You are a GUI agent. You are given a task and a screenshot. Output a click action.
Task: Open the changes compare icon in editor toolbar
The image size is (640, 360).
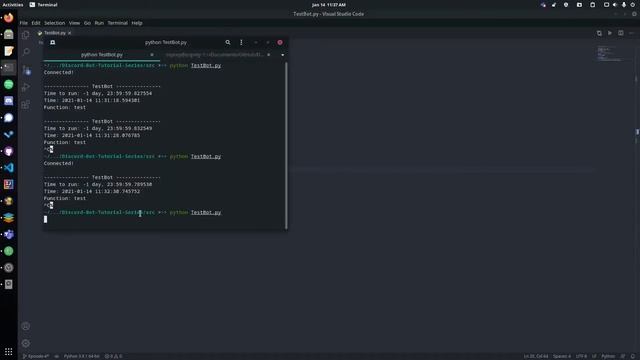[x=599, y=33]
